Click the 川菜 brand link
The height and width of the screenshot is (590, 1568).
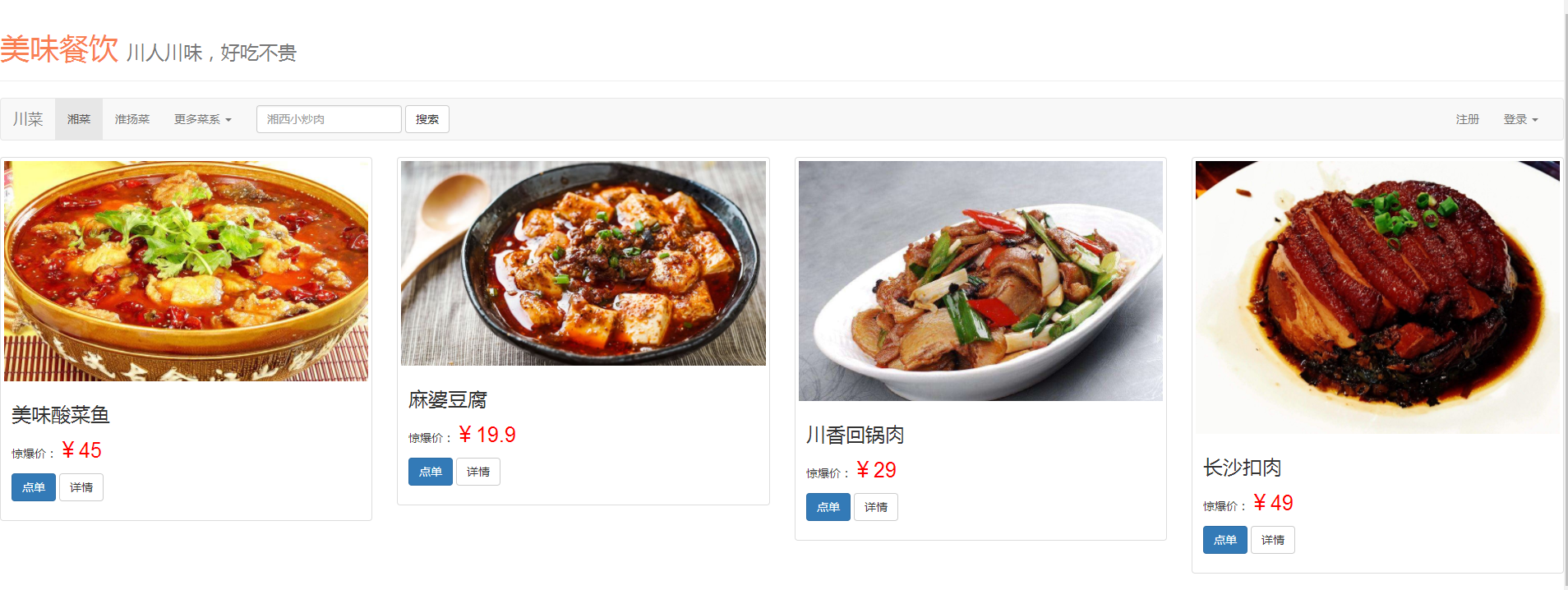(x=28, y=119)
